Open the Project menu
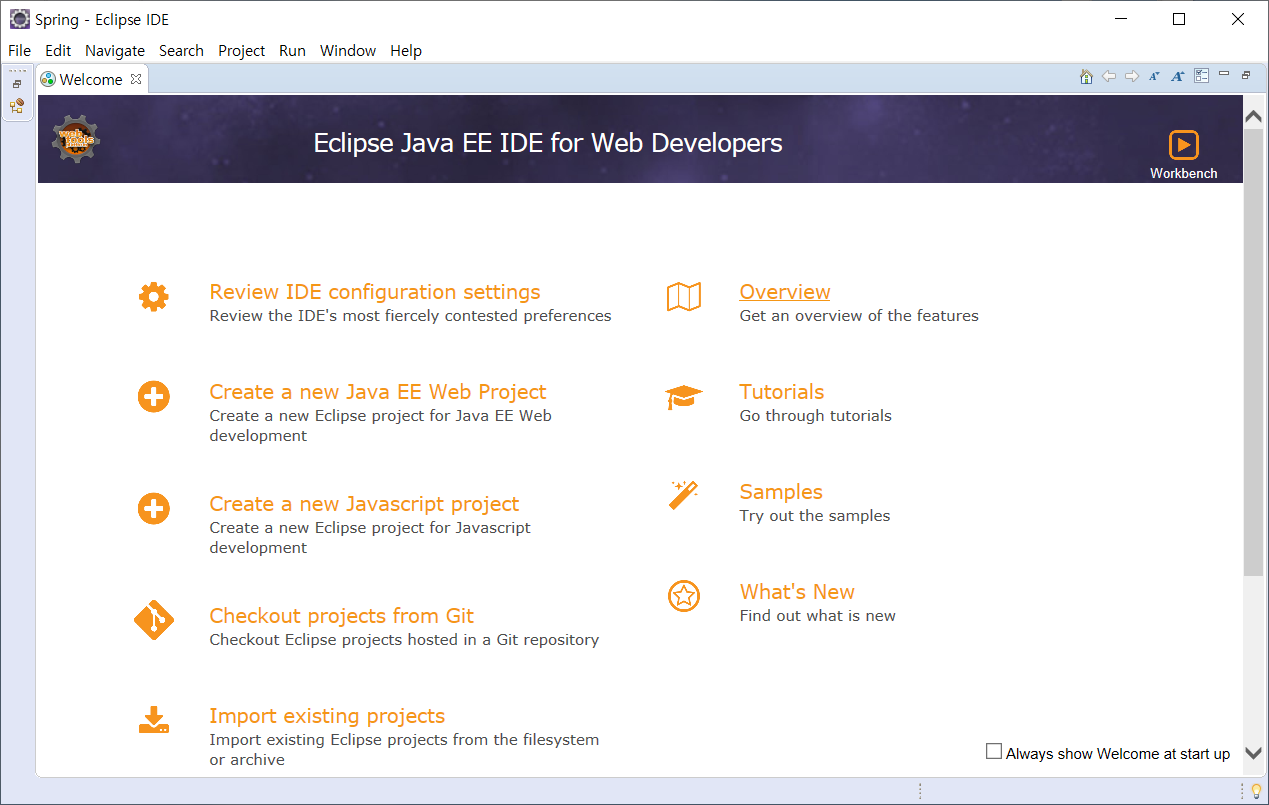Image resolution: width=1269 pixels, height=805 pixels. 242,51
